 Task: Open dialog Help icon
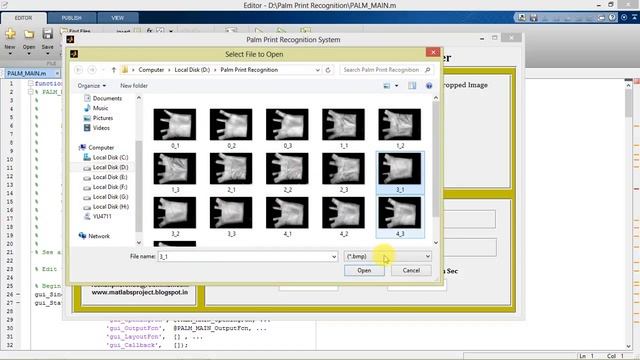[429, 86]
